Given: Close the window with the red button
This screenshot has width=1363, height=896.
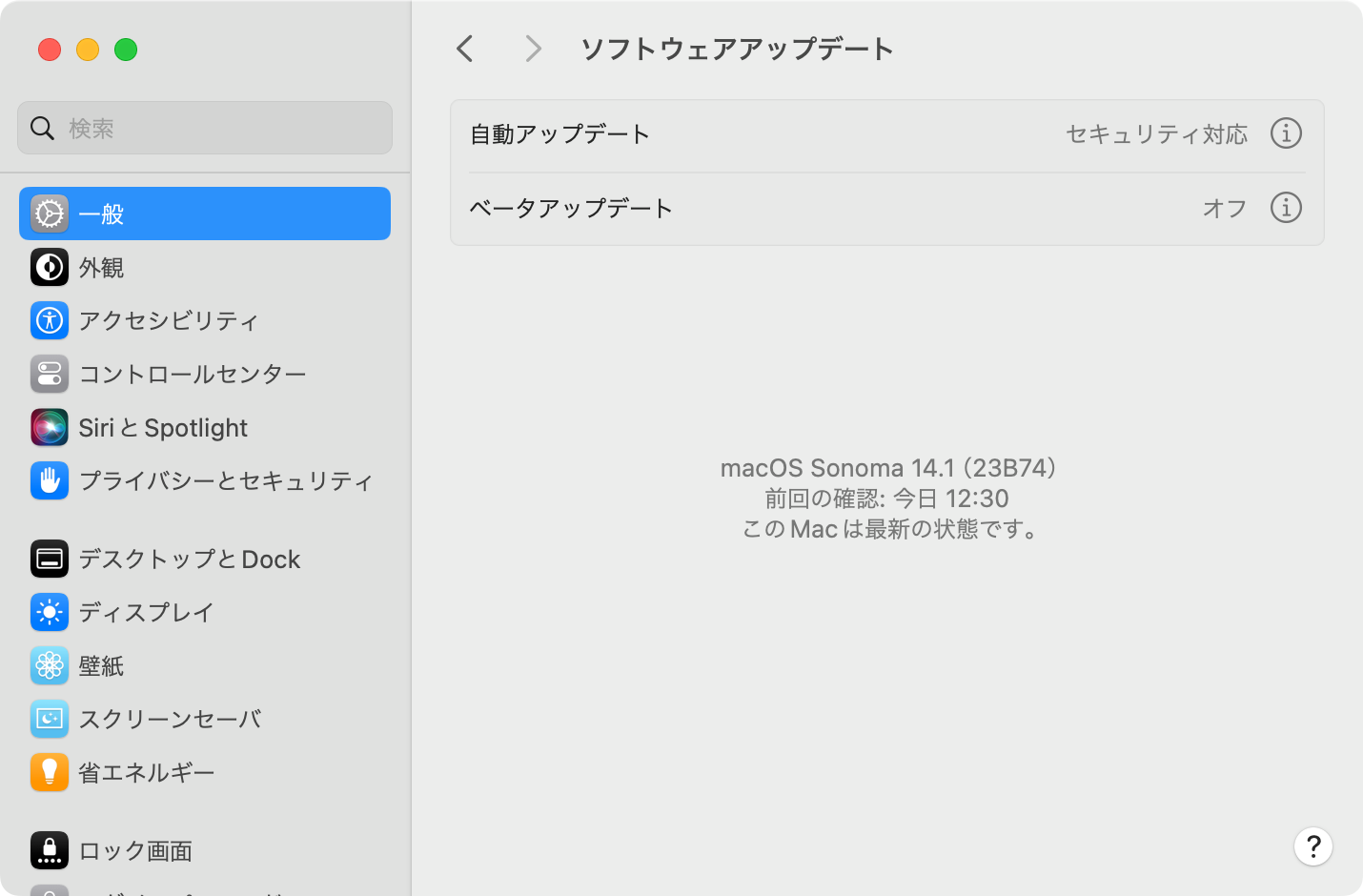Looking at the screenshot, I should tap(50, 50).
